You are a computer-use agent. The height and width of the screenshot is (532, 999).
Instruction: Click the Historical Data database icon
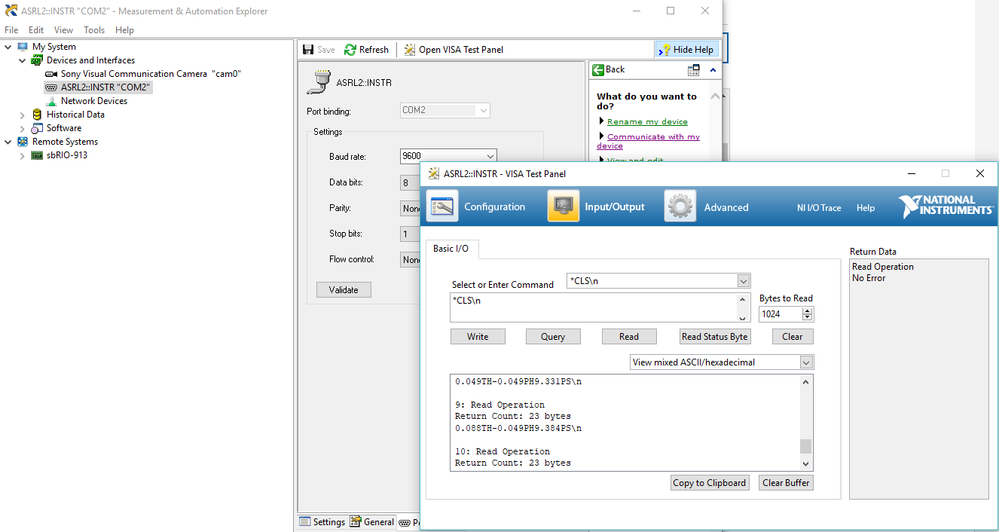[x=37, y=115]
